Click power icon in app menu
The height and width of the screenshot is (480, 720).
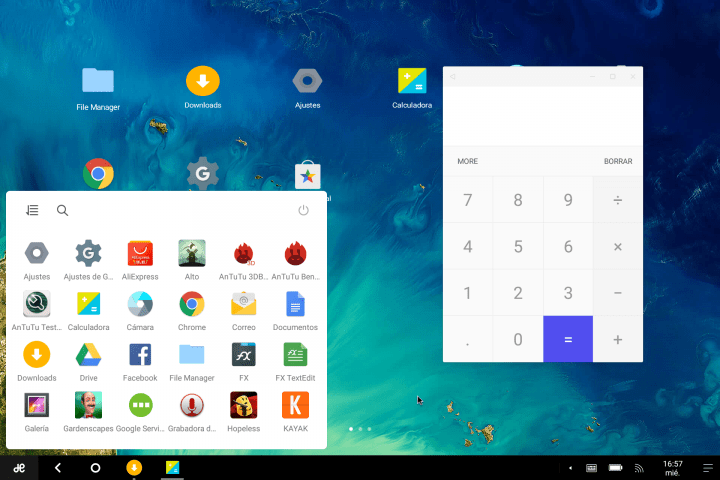(x=303, y=210)
